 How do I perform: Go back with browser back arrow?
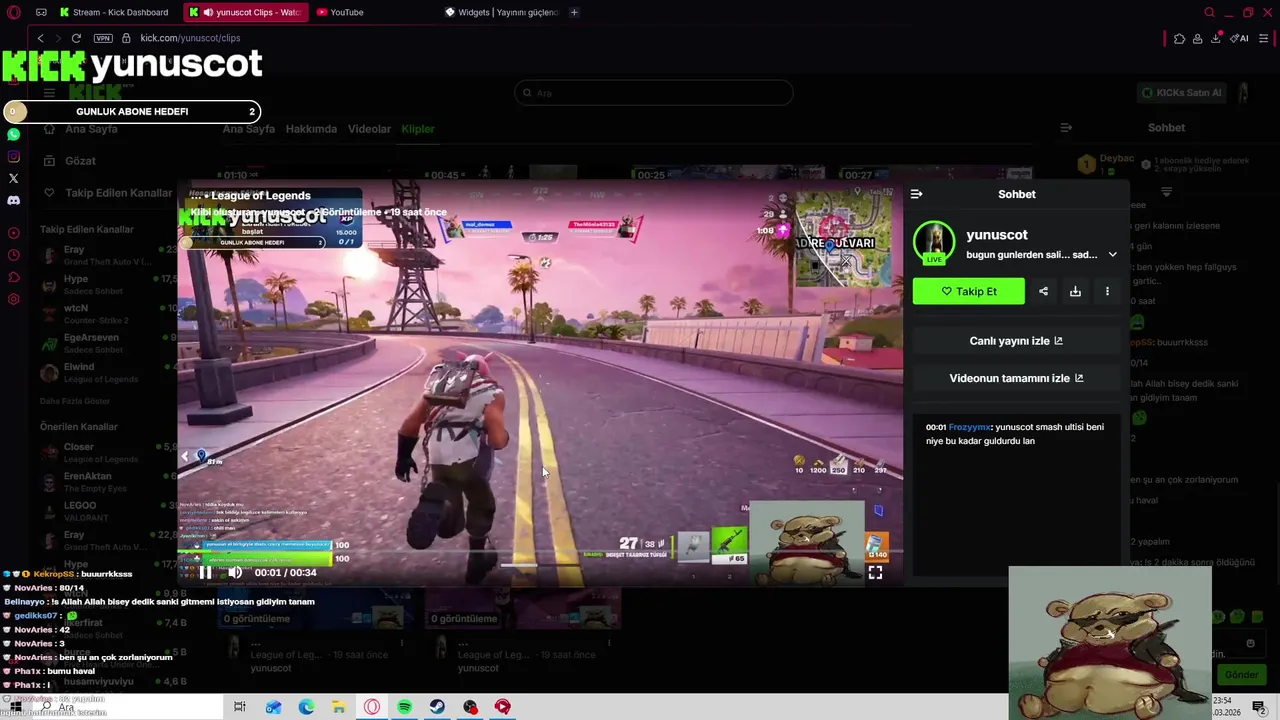point(40,38)
